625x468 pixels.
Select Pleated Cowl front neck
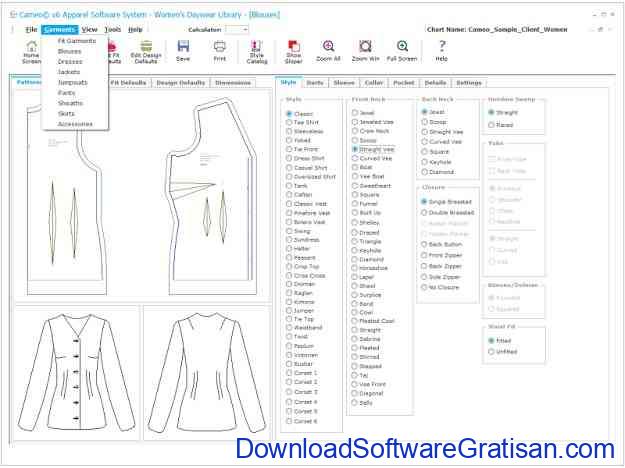pos(373,321)
